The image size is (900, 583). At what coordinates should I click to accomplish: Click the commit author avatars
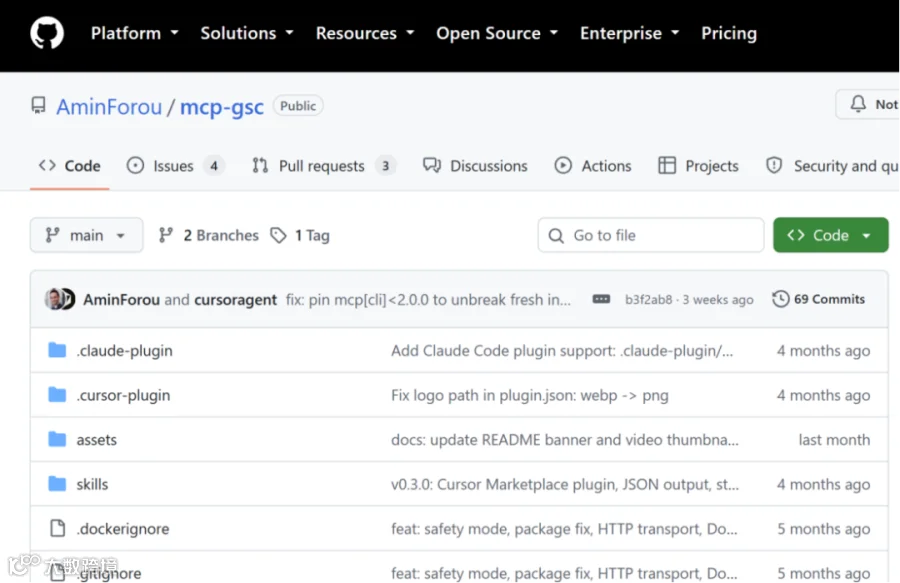(60, 299)
